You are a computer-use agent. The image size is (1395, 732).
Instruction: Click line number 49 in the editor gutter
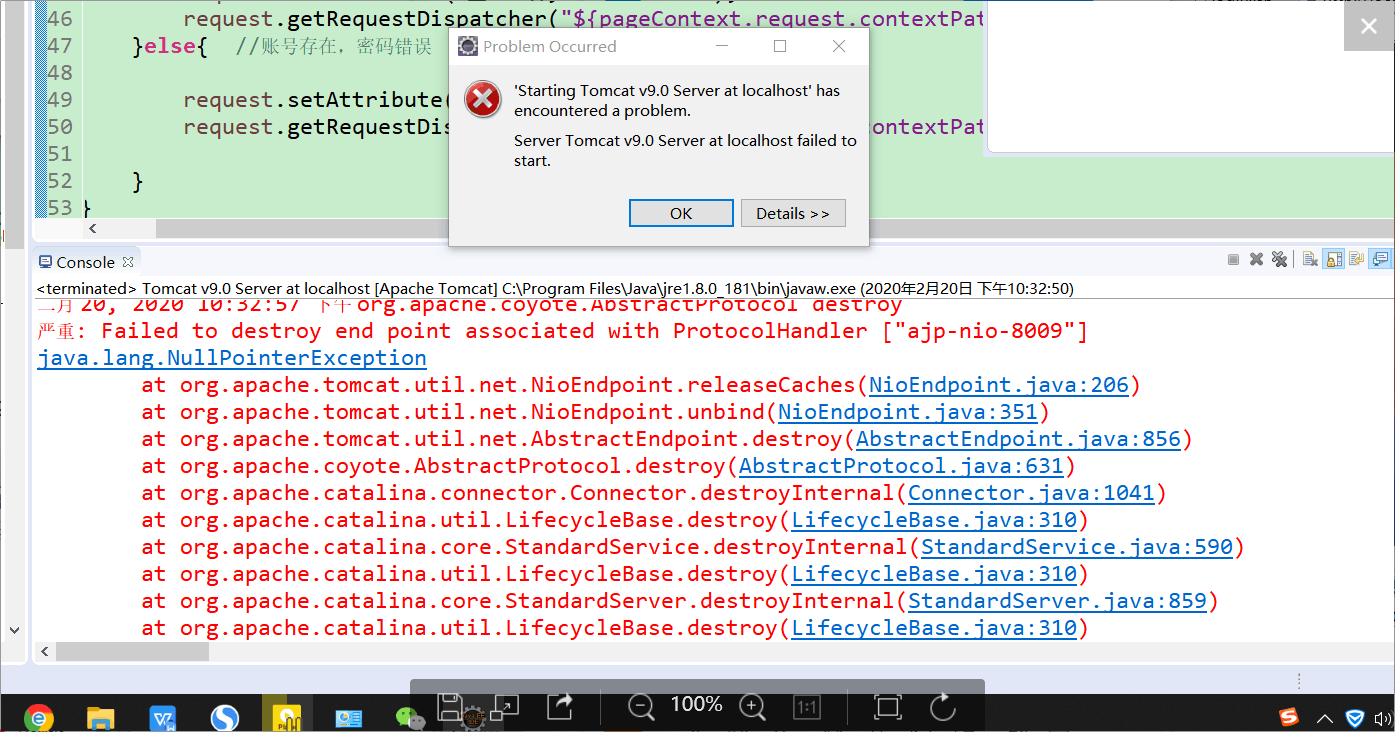[60, 99]
